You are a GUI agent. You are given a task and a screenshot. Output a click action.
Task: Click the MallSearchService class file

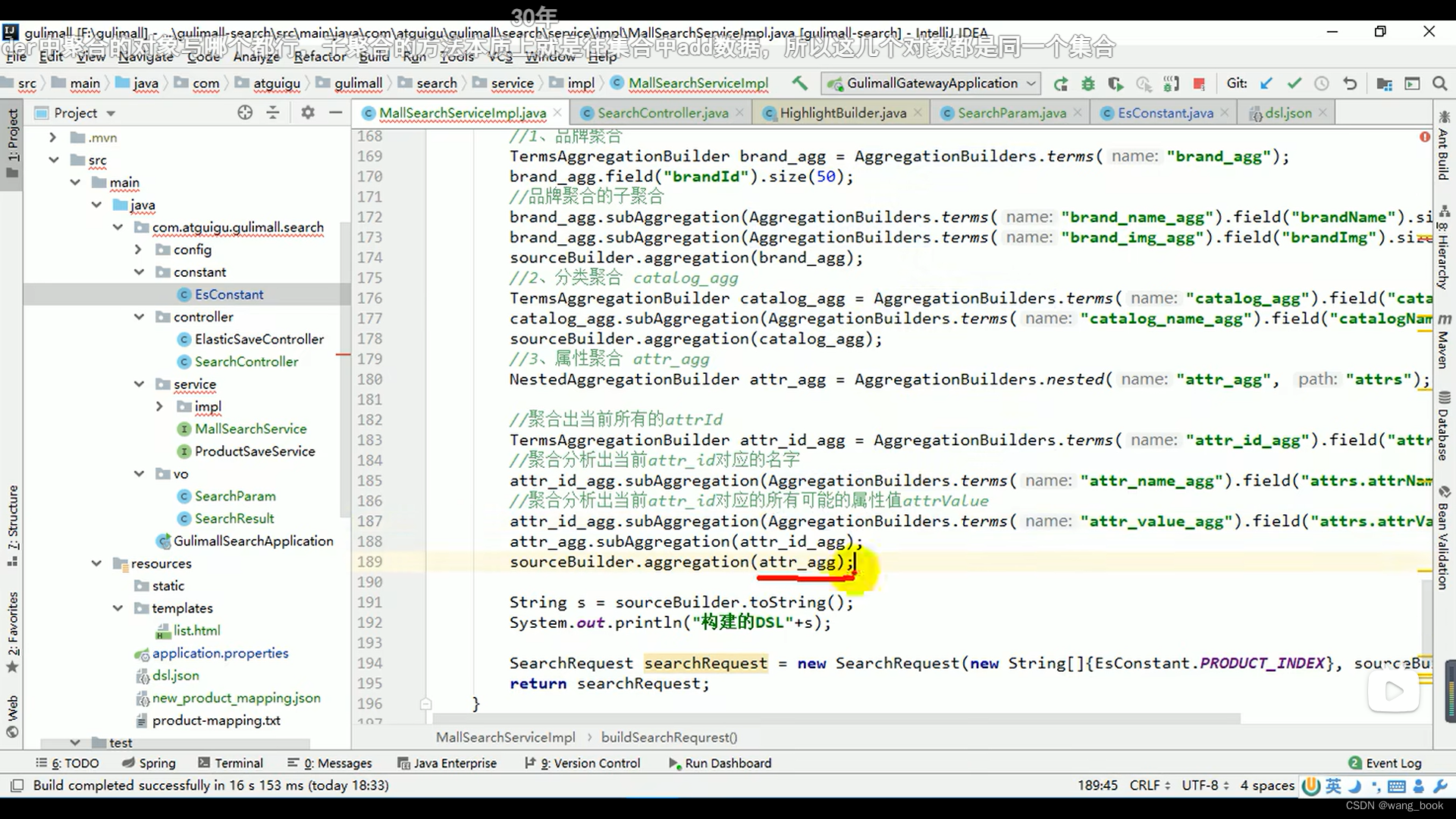[x=250, y=428]
